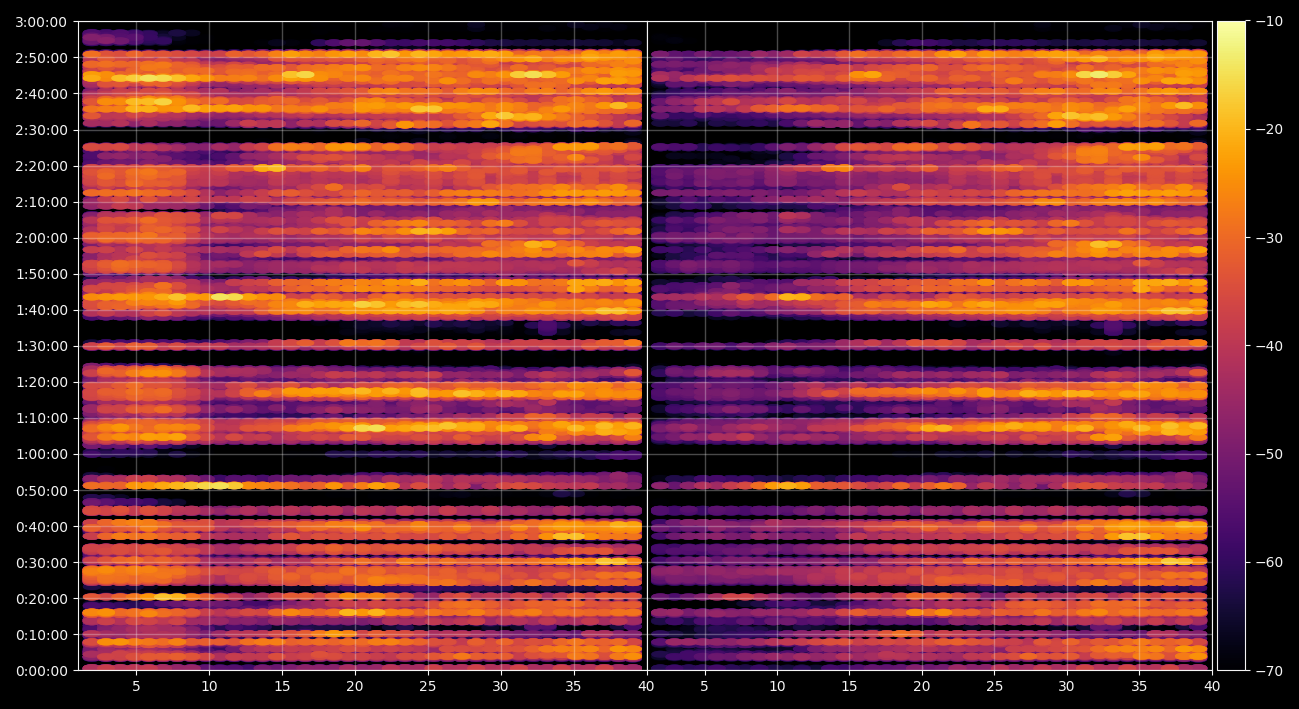Screen dimensions: 1299x709
Task: Click the 1:20:00 y-axis tick label
Action: 41,382
